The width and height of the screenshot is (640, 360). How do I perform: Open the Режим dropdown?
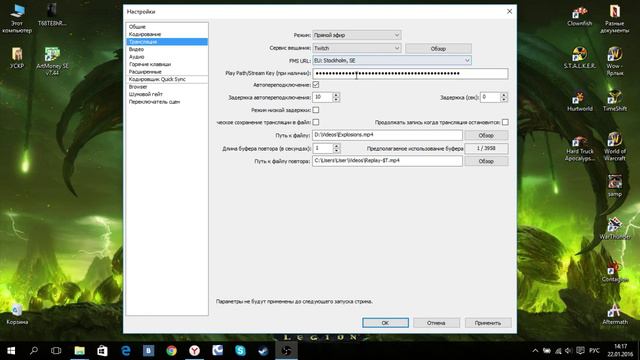pyautogui.click(x=357, y=35)
